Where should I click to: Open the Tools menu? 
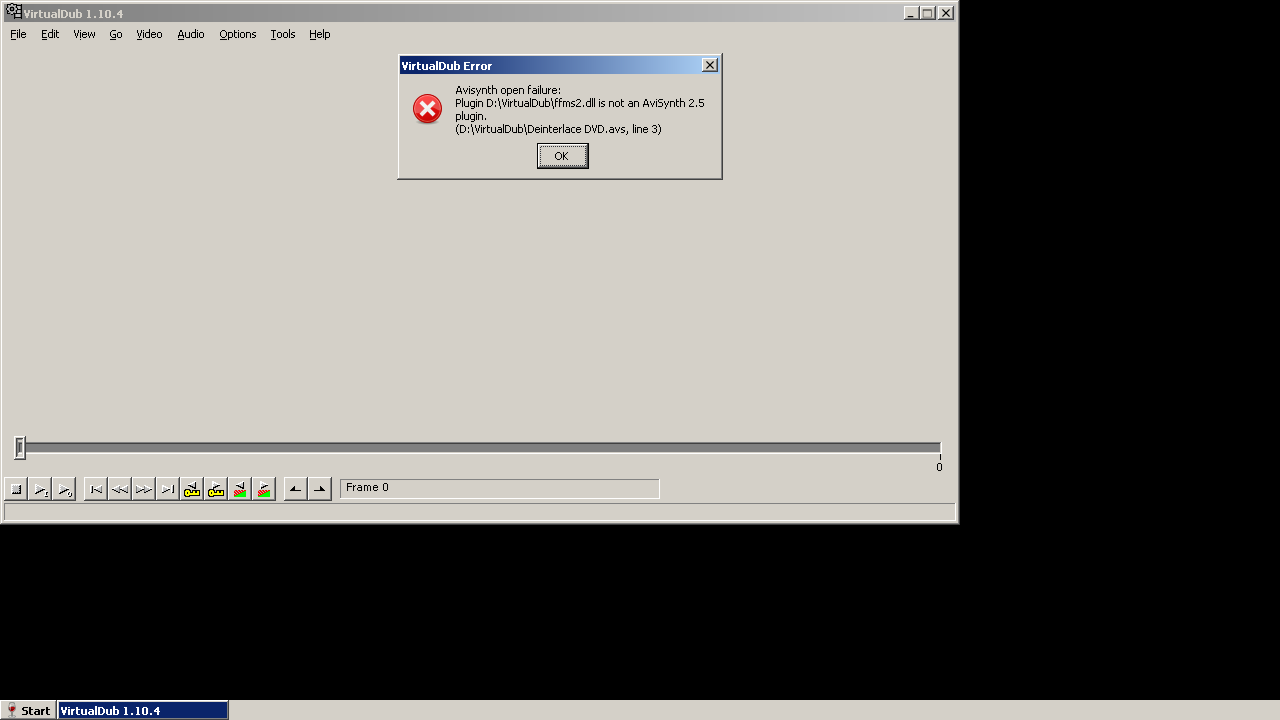[283, 34]
